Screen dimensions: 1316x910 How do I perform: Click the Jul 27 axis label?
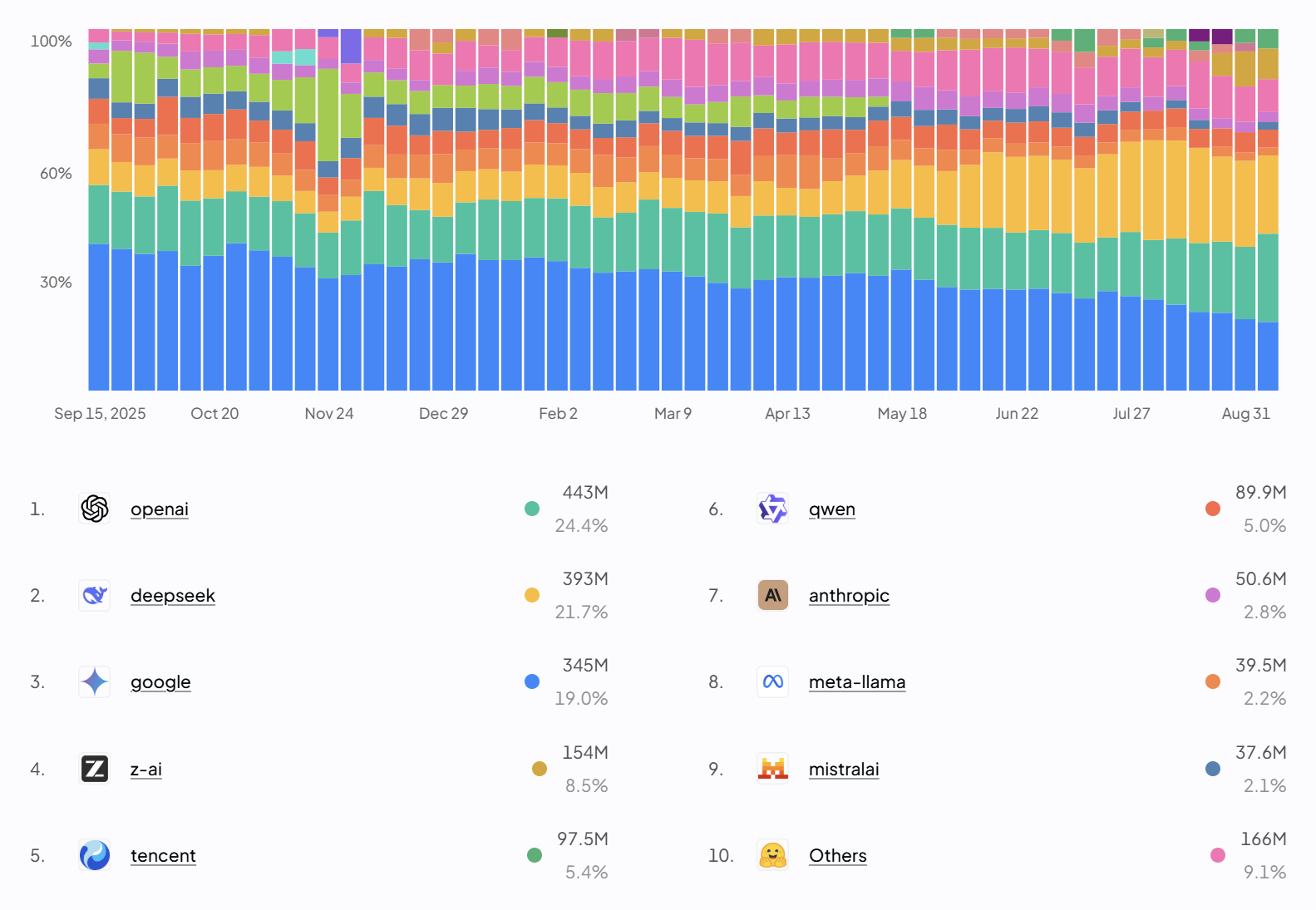pos(1131,413)
